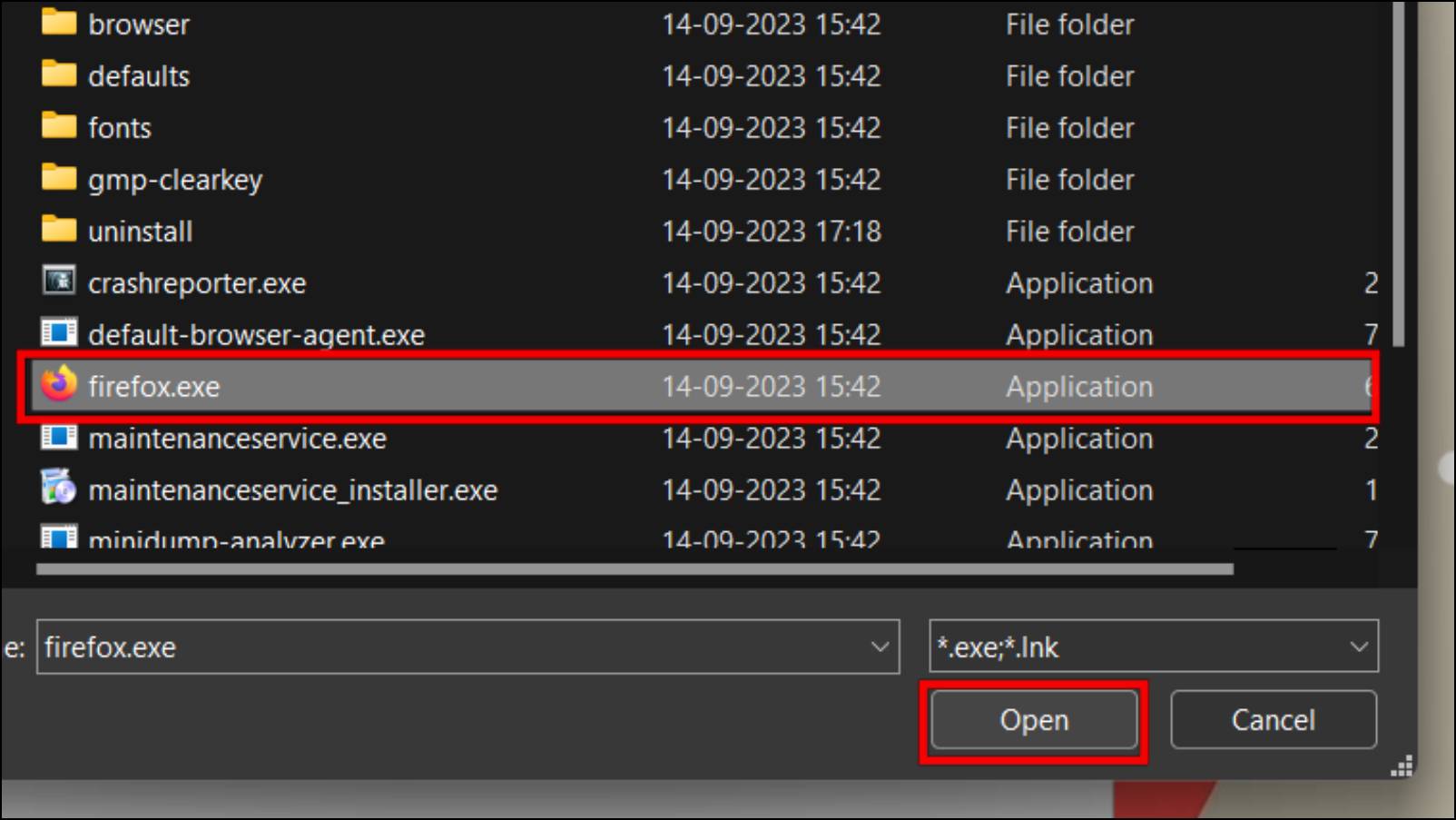Viewport: 1456px width, 820px height.
Task: Click the Cancel button
Action: [x=1273, y=720]
